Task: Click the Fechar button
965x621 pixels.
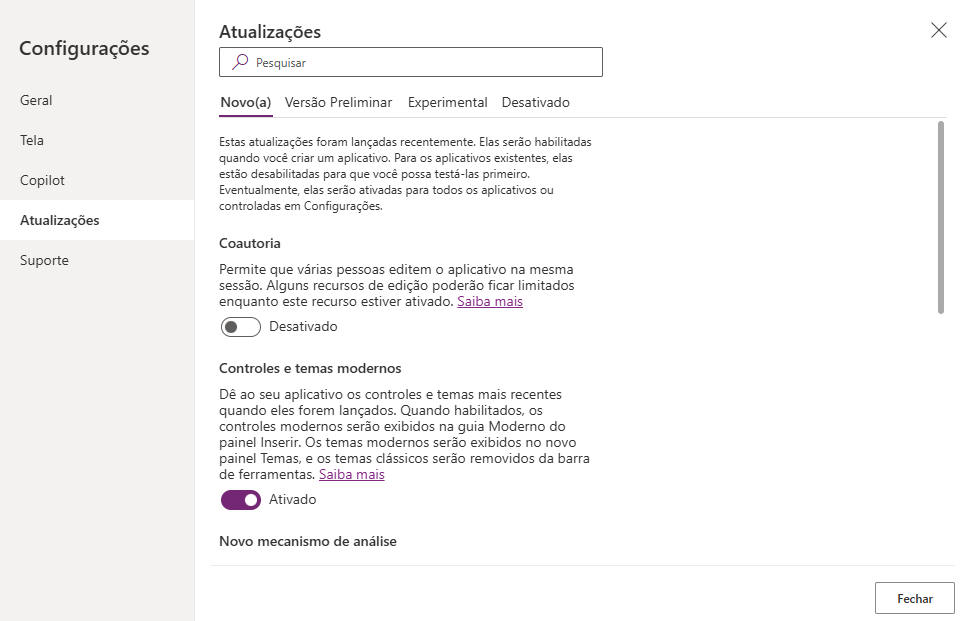Action: (915, 598)
